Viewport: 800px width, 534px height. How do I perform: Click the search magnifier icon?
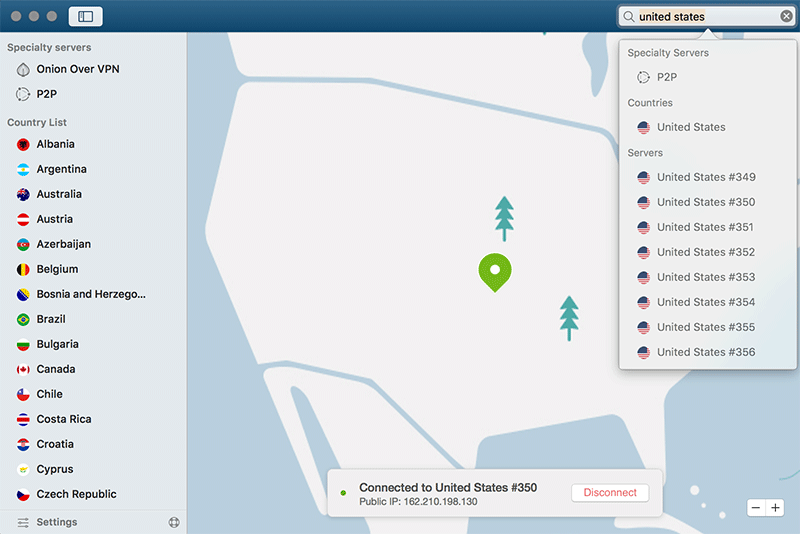pos(629,16)
